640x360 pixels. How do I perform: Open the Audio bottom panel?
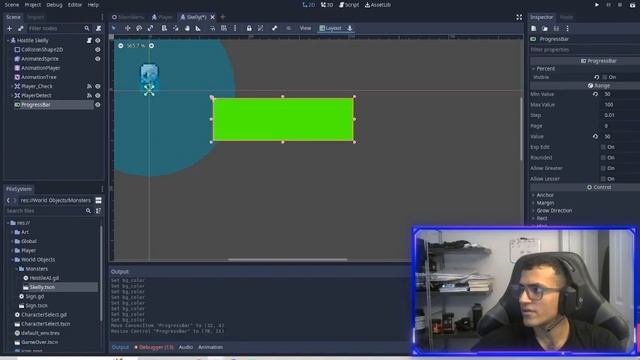tap(186, 347)
